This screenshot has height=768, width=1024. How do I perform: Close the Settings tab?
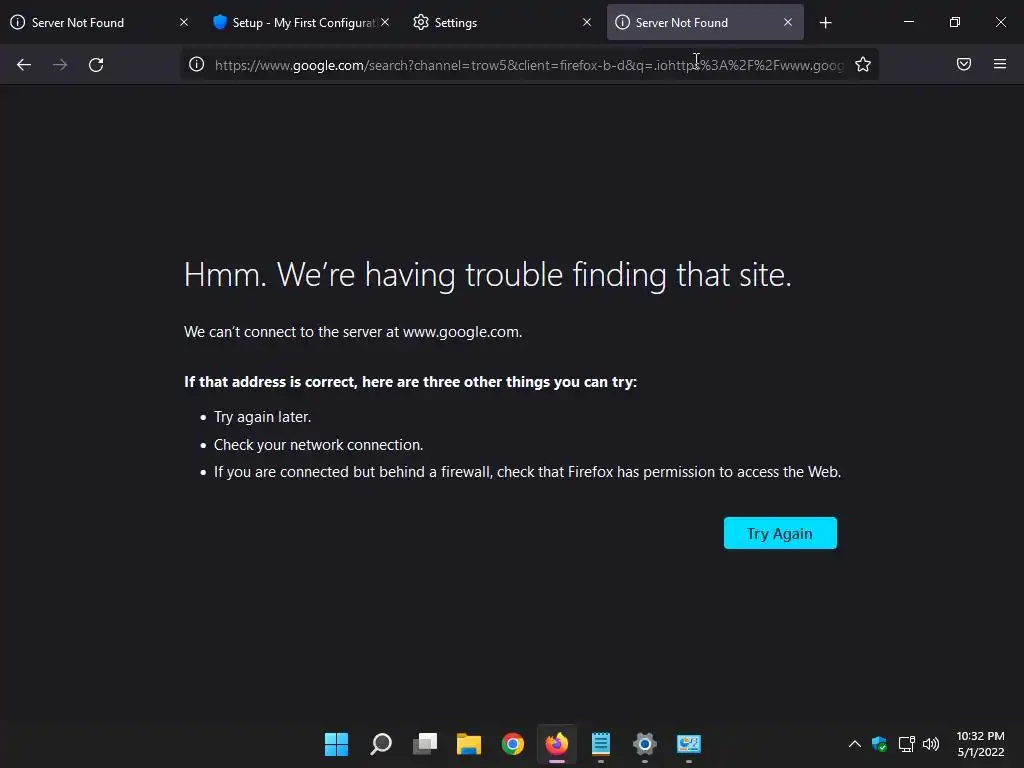point(586,22)
